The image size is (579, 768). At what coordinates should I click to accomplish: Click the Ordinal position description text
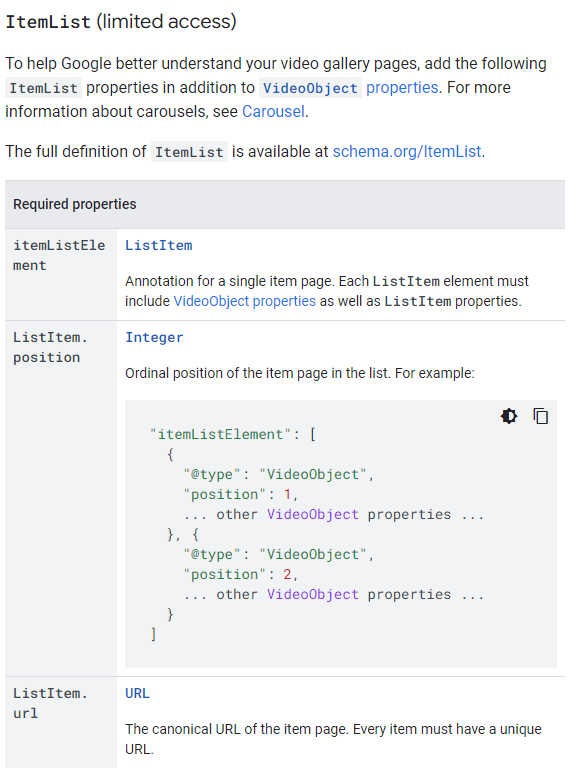[x=300, y=373]
